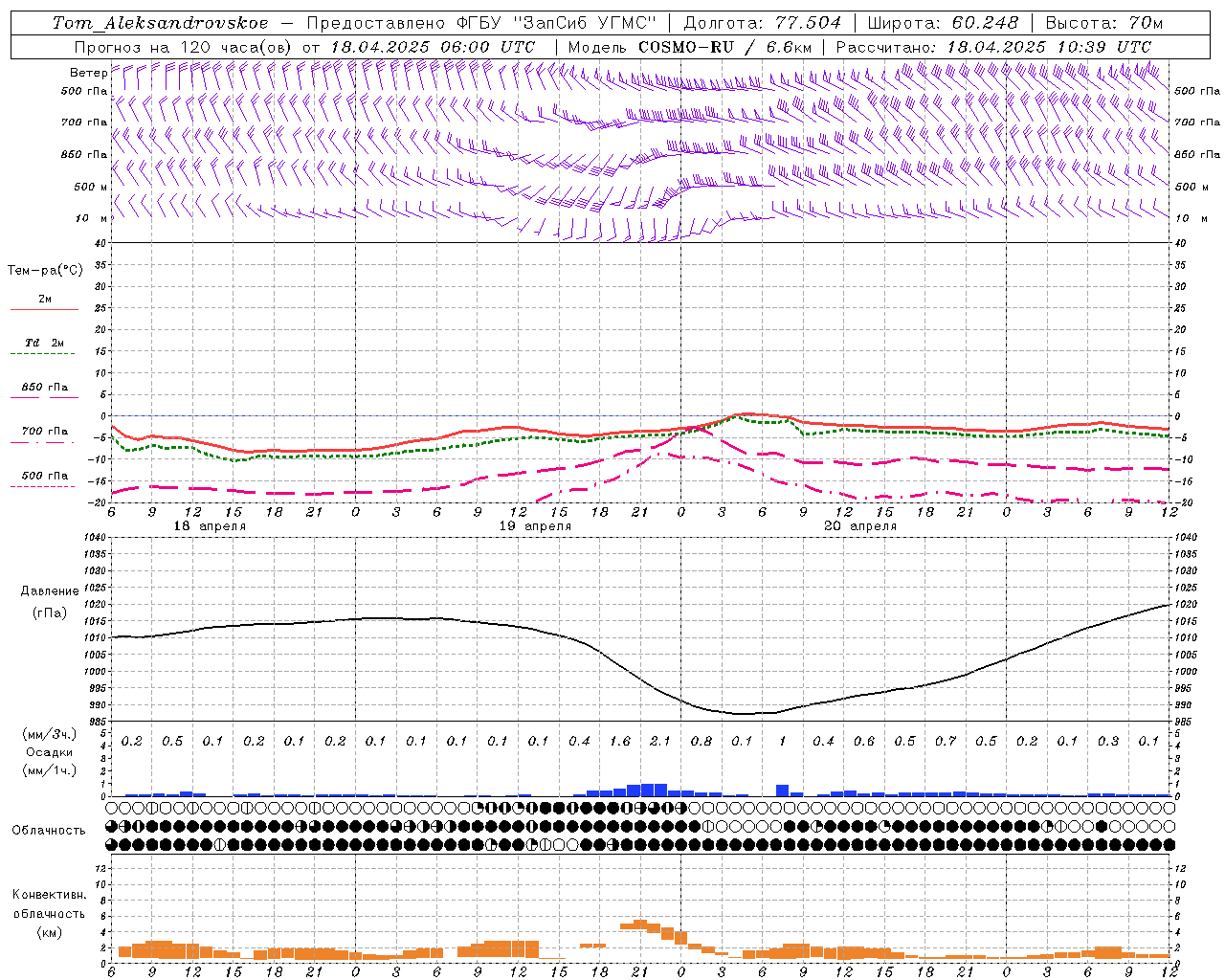The height and width of the screenshot is (980, 1225).
Task: Click the '0.8' precipitation value
Action: [701, 741]
